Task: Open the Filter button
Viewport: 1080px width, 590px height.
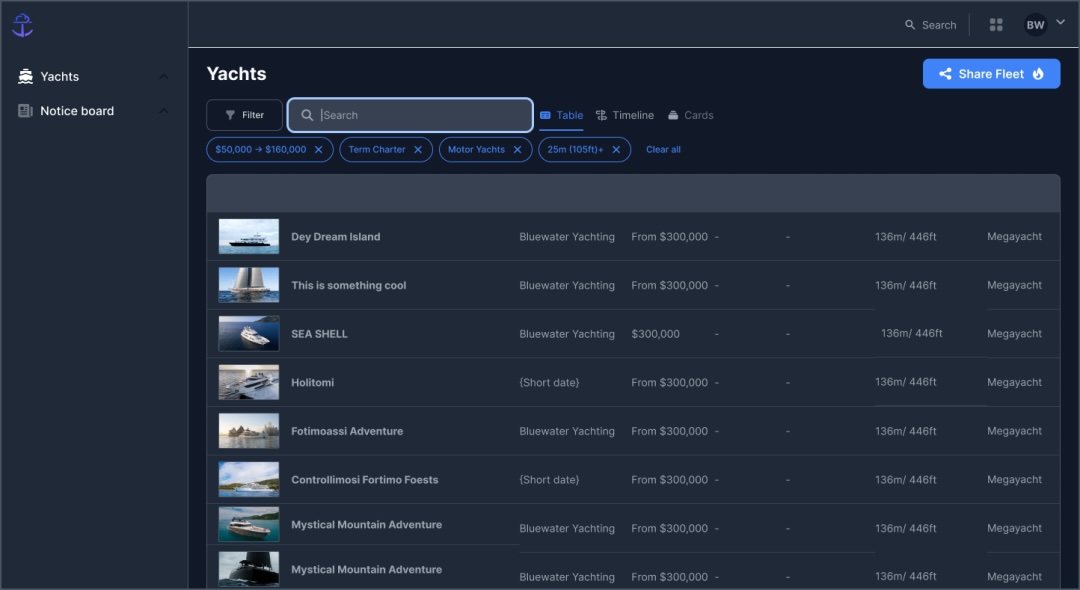Action: (244, 115)
